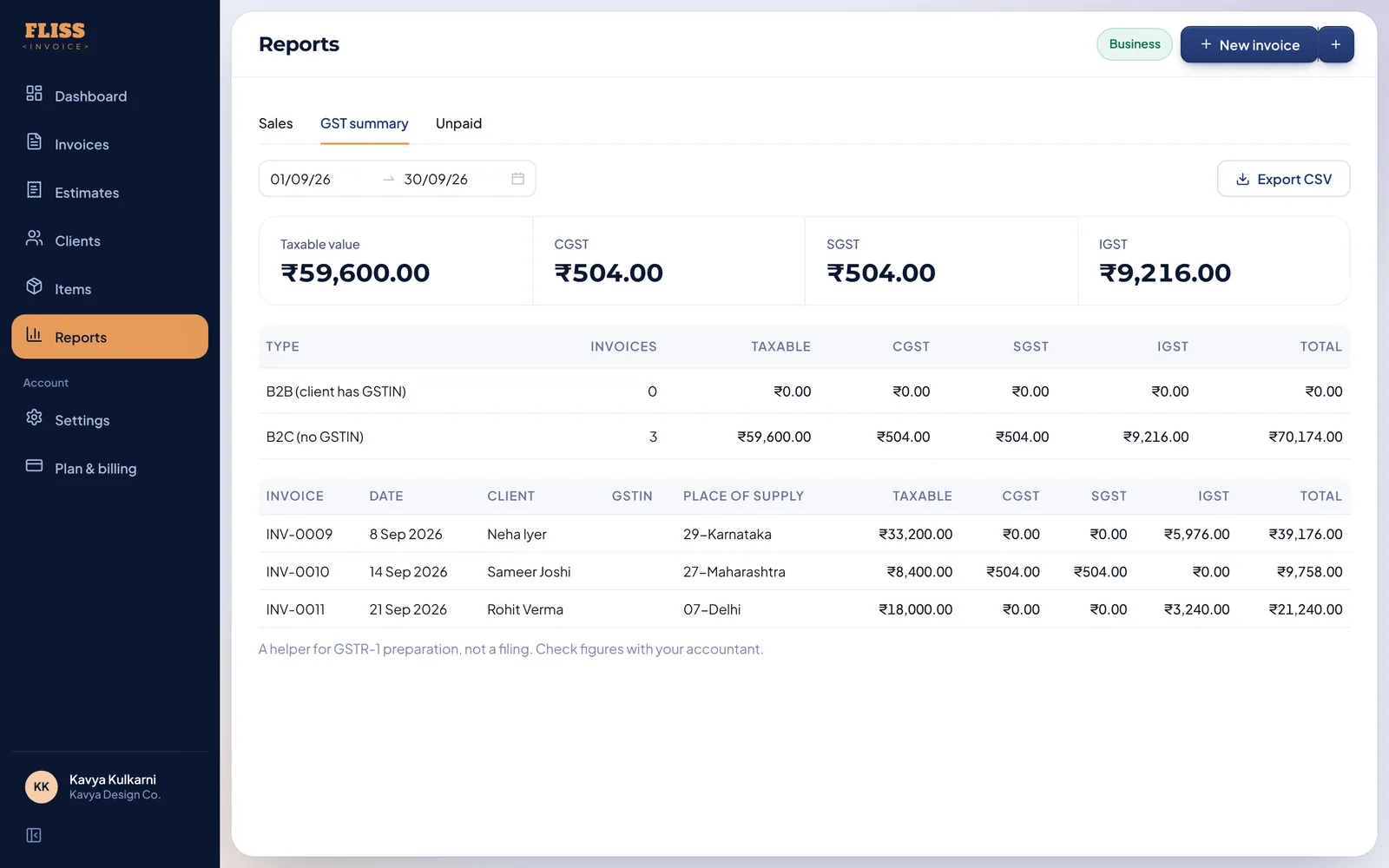The height and width of the screenshot is (868, 1389).
Task: Select Reports in the sidebar
Action: [109, 337]
